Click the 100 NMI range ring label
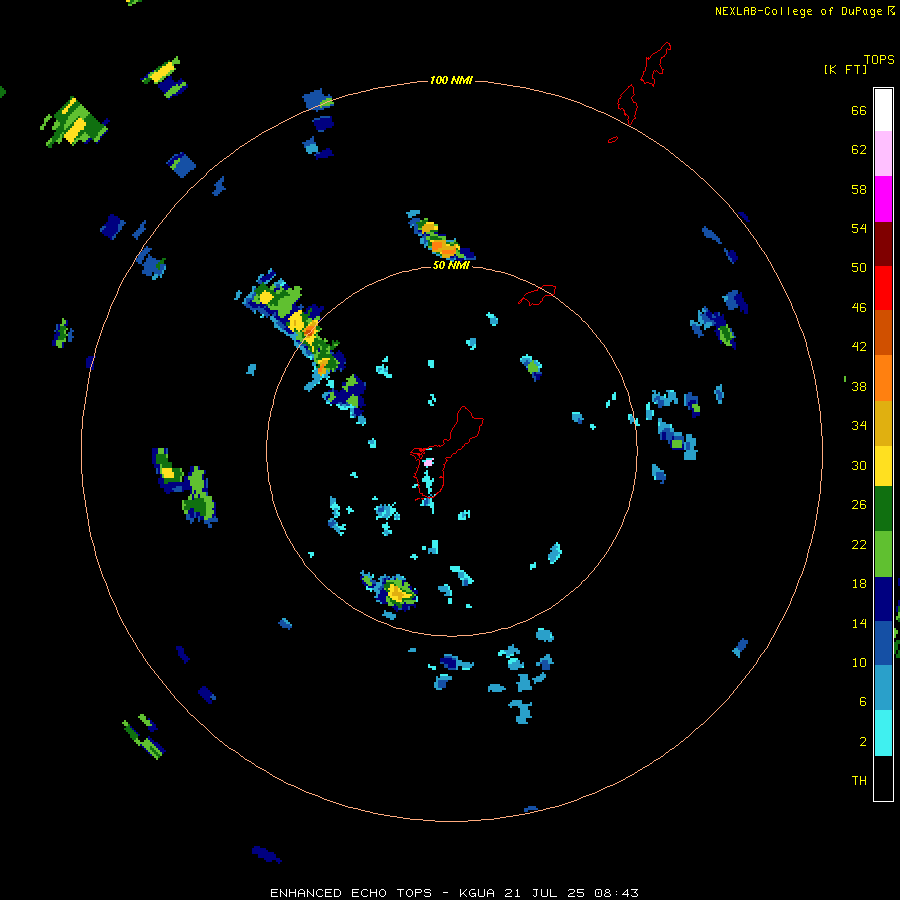 click(451, 80)
